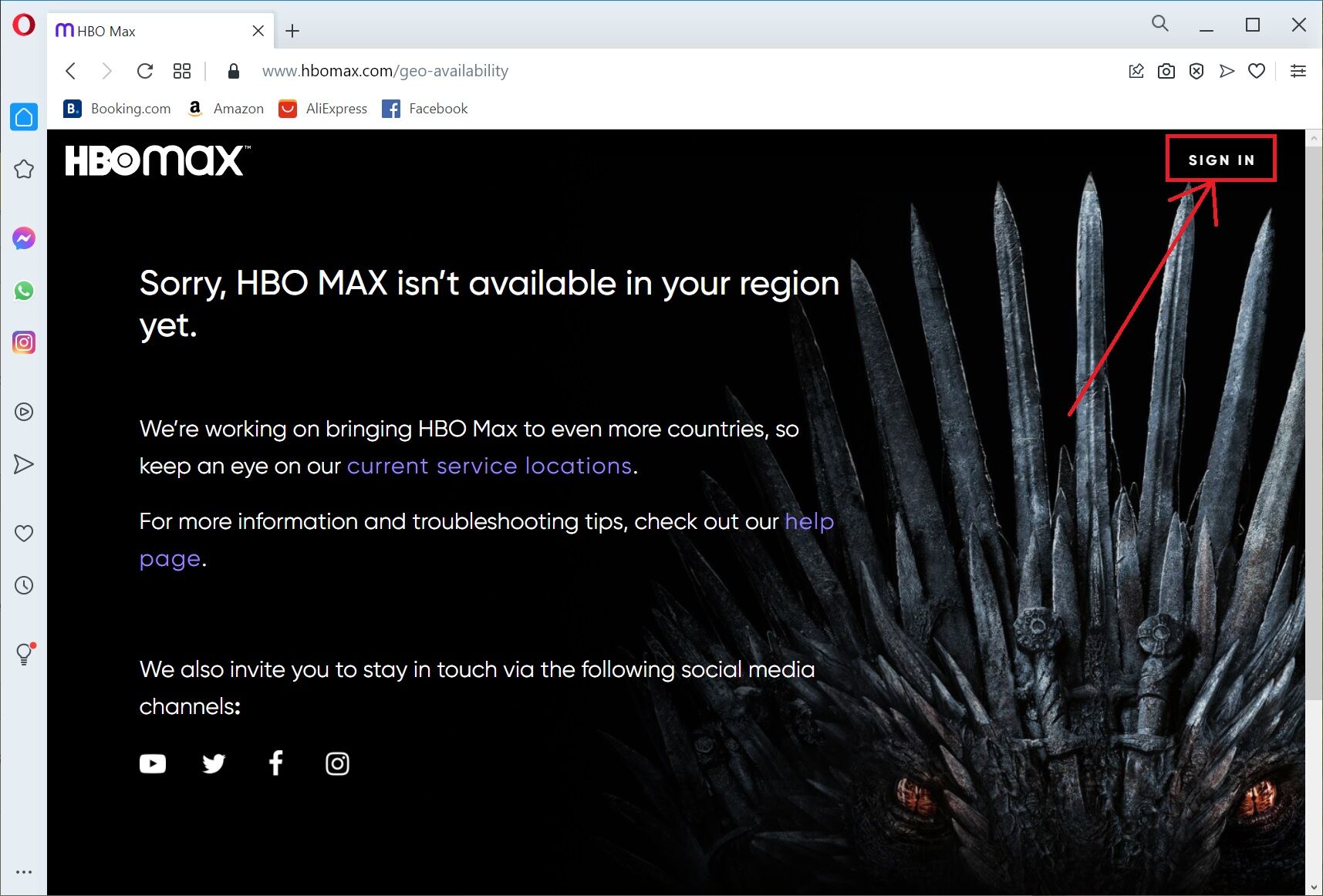Open Speed Dial start page grid
This screenshot has width=1323, height=896.
[x=182, y=71]
